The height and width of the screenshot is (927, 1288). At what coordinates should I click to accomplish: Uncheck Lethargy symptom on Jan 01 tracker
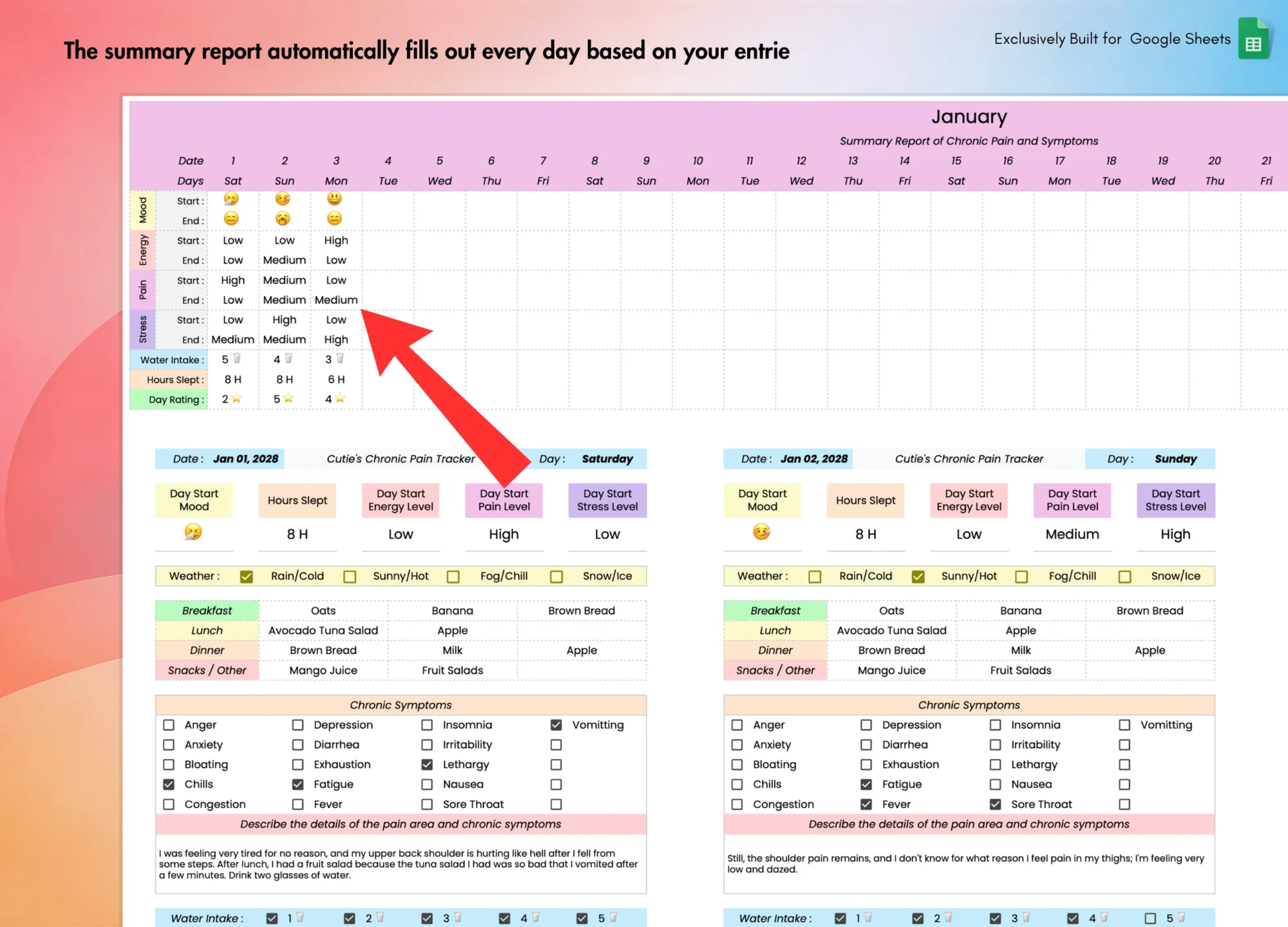pos(427,765)
